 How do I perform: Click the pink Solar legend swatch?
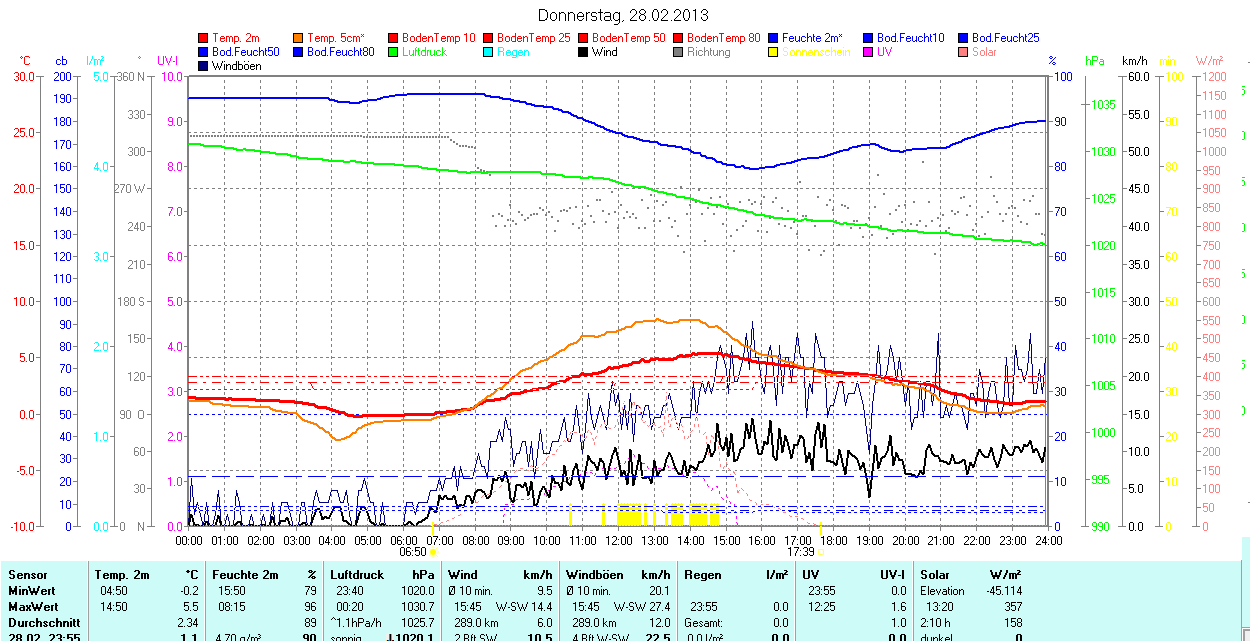pyautogui.click(x=964, y=52)
